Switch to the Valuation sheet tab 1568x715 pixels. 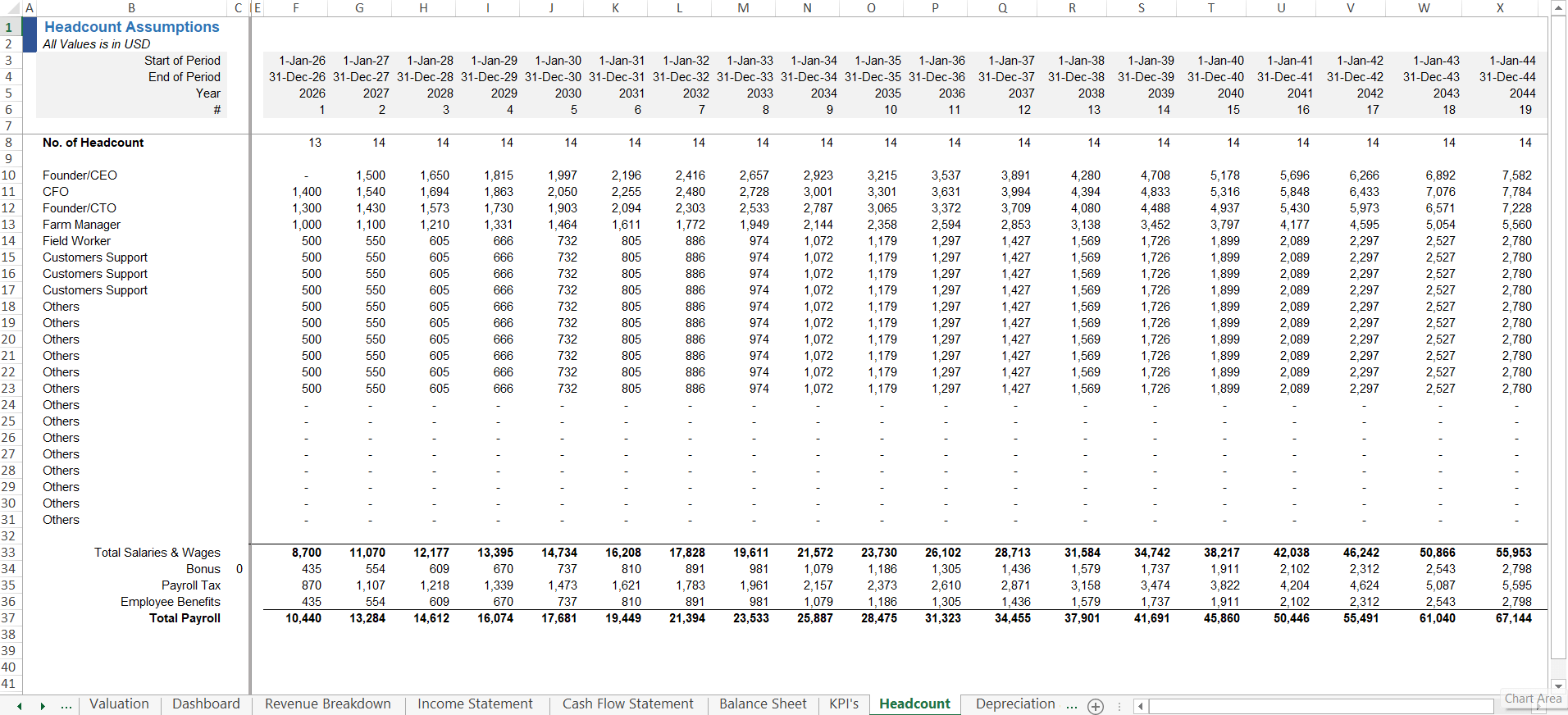(x=119, y=704)
